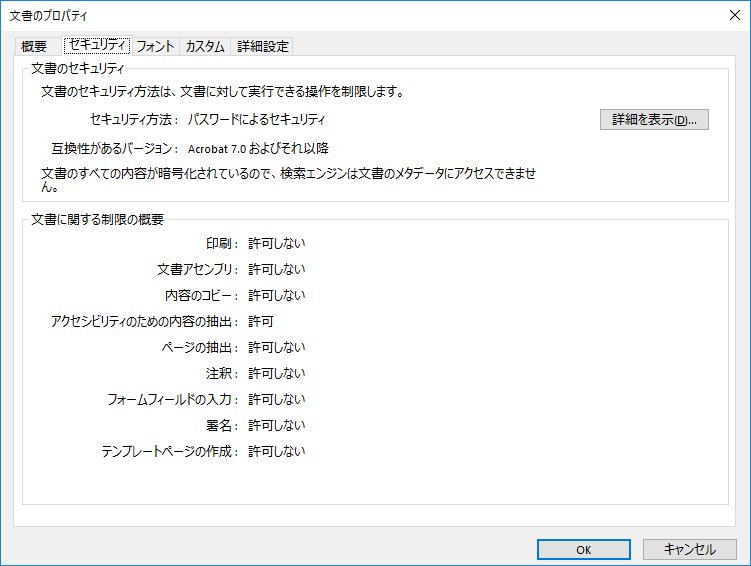Viewport: 751px width, 566px height.
Task: Click the 文書に関する制限の概要 group heading
Action: (97, 219)
